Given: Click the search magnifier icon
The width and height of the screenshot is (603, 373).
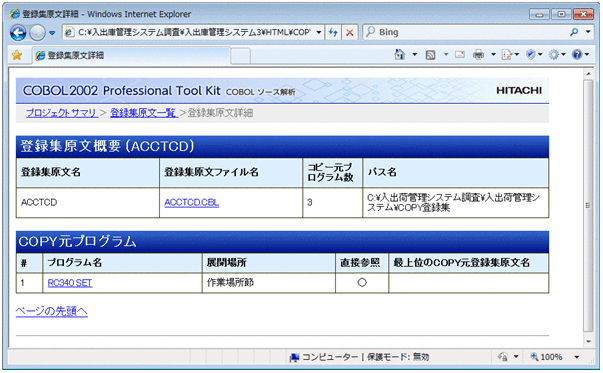Looking at the screenshot, I should (x=574, y=32).
